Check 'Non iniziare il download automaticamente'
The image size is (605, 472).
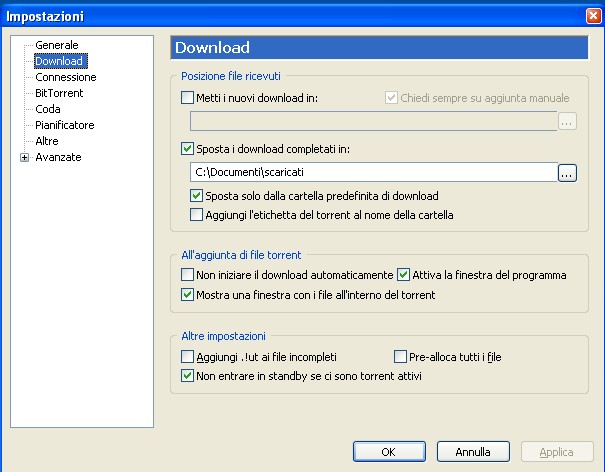187,275
